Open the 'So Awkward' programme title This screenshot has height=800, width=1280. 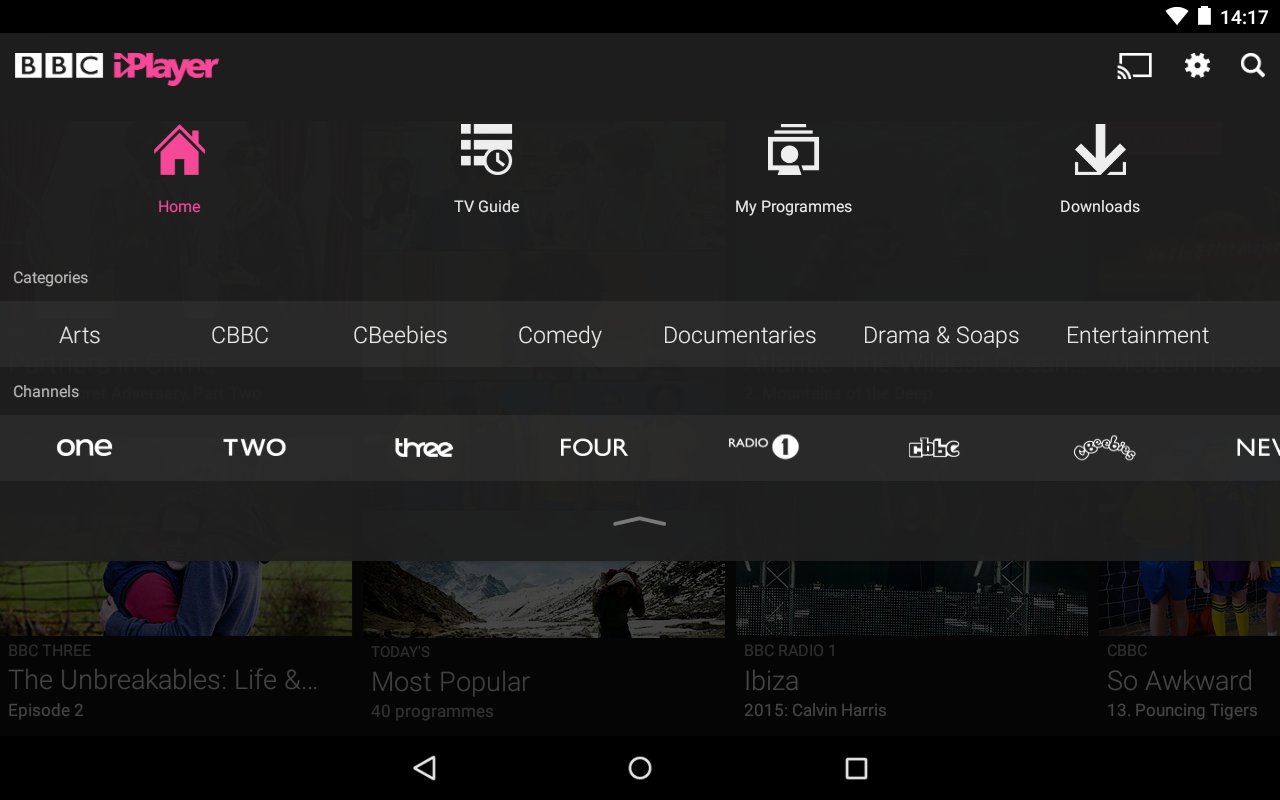click(1179, 681)
